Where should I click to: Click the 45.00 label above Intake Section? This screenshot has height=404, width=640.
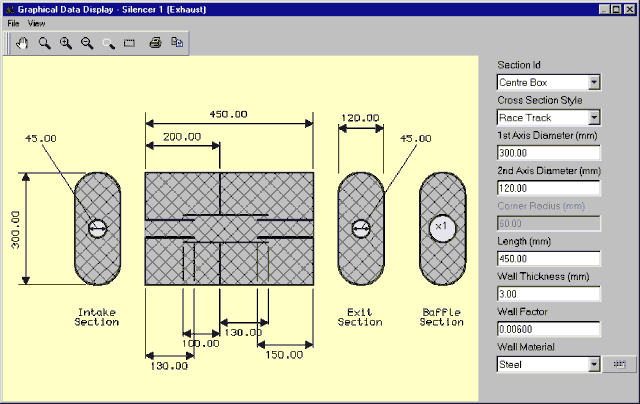41,139
